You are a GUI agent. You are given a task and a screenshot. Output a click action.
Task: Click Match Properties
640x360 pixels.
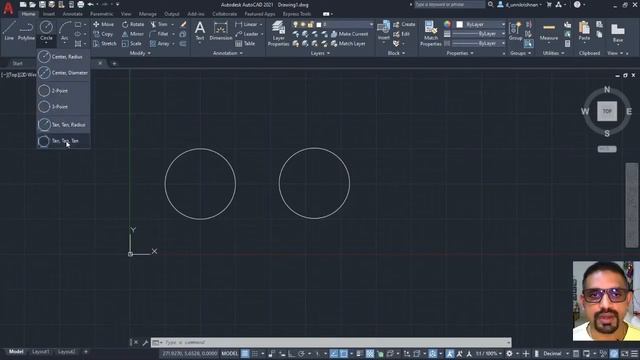pos(431,33)
